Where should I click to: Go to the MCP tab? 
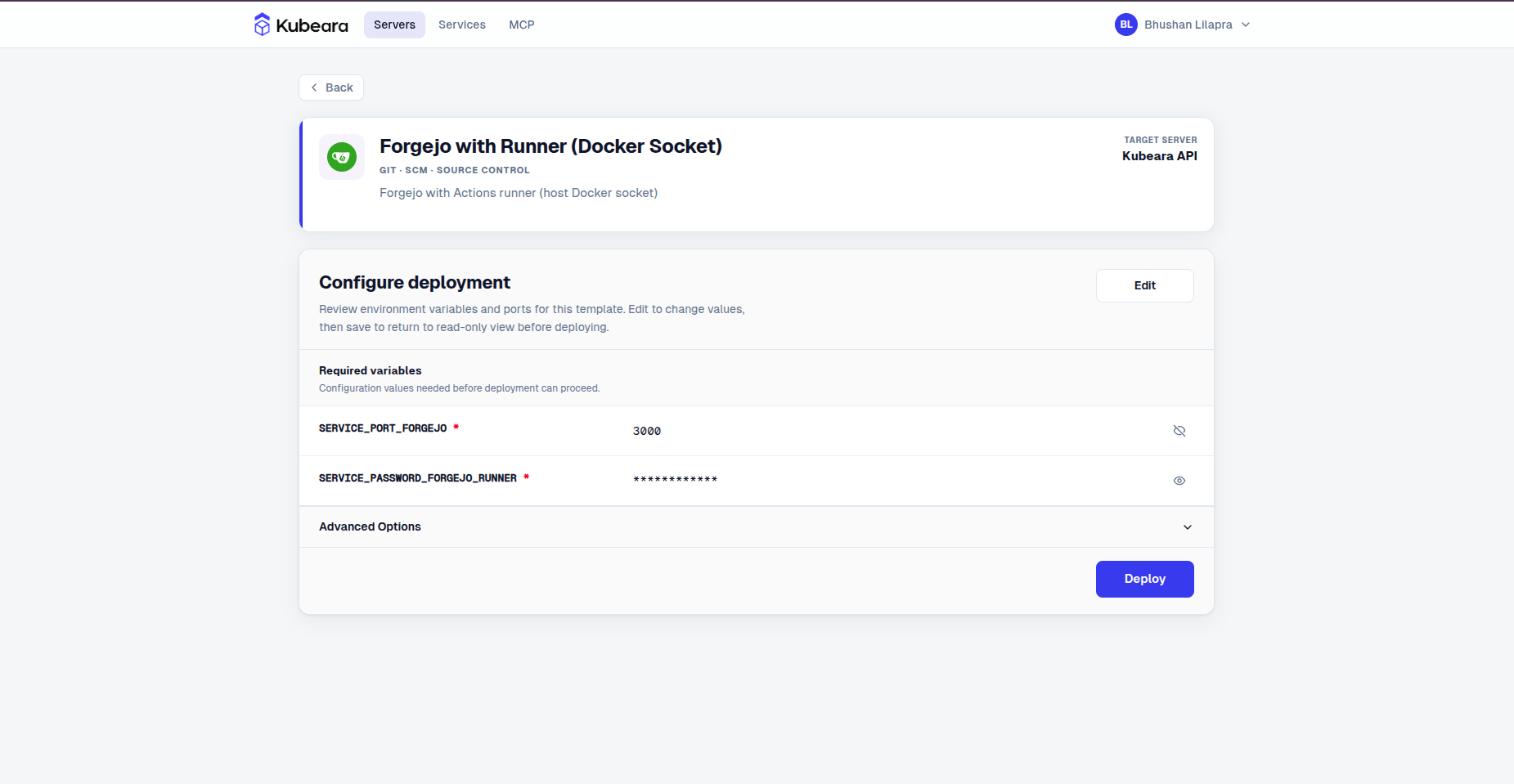click(522, 25)
